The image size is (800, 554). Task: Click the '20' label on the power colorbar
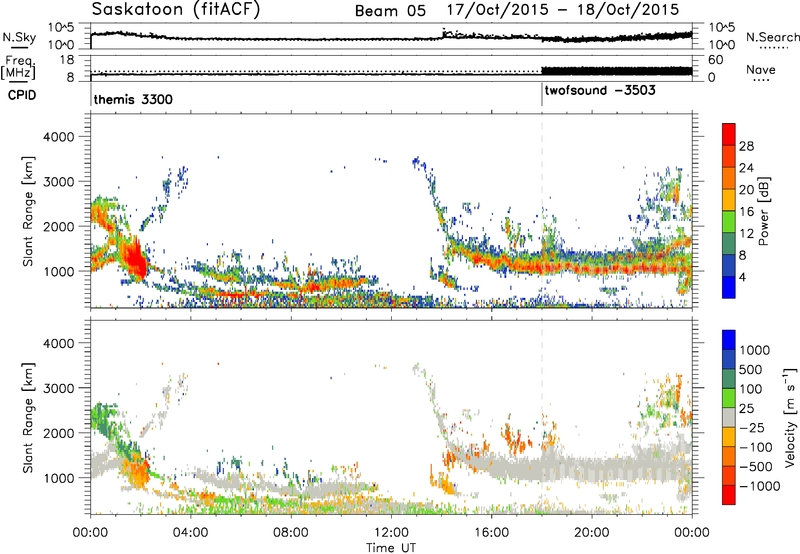pos(746,190)
